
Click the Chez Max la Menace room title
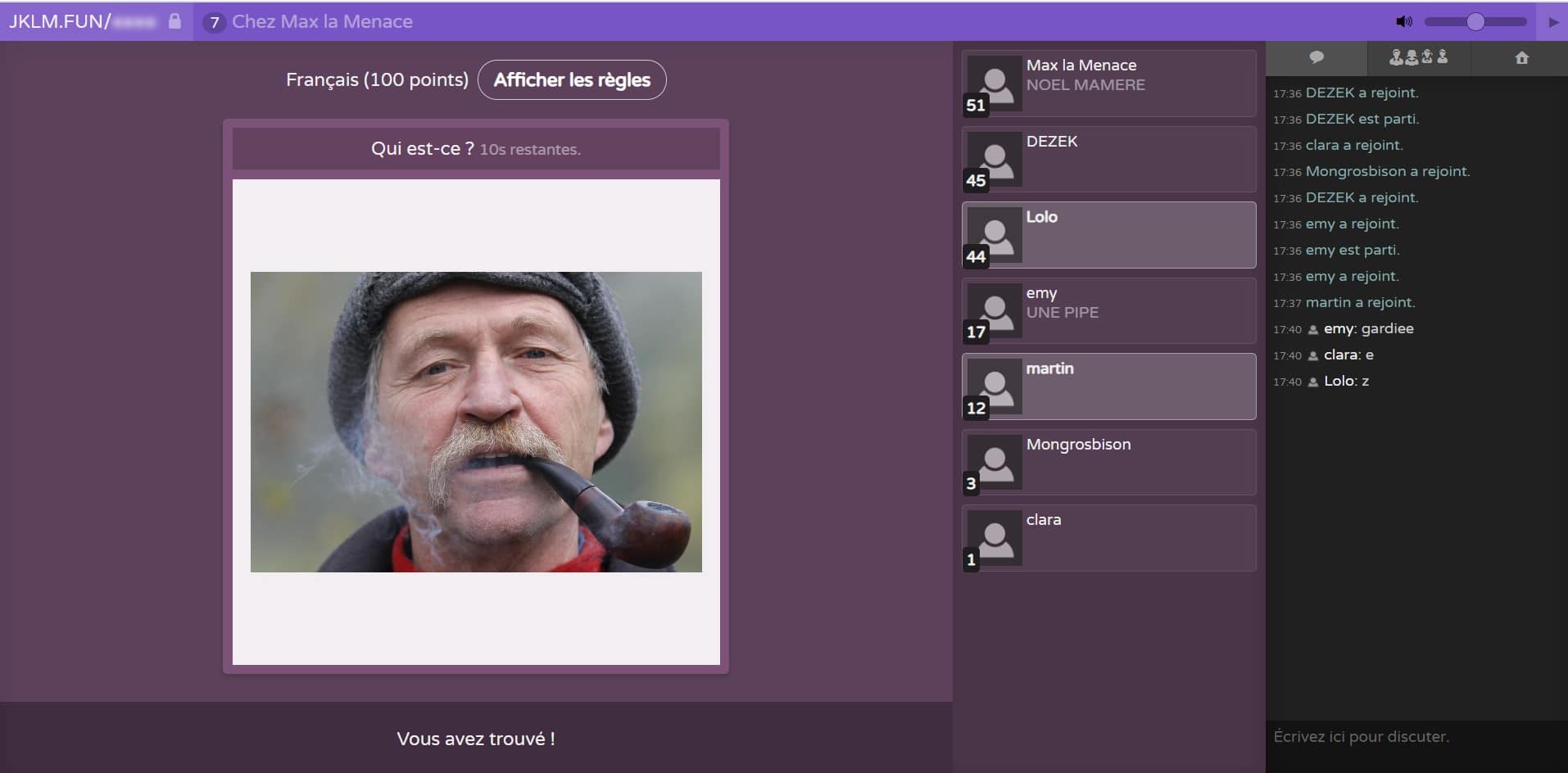(x=322, y=22)
